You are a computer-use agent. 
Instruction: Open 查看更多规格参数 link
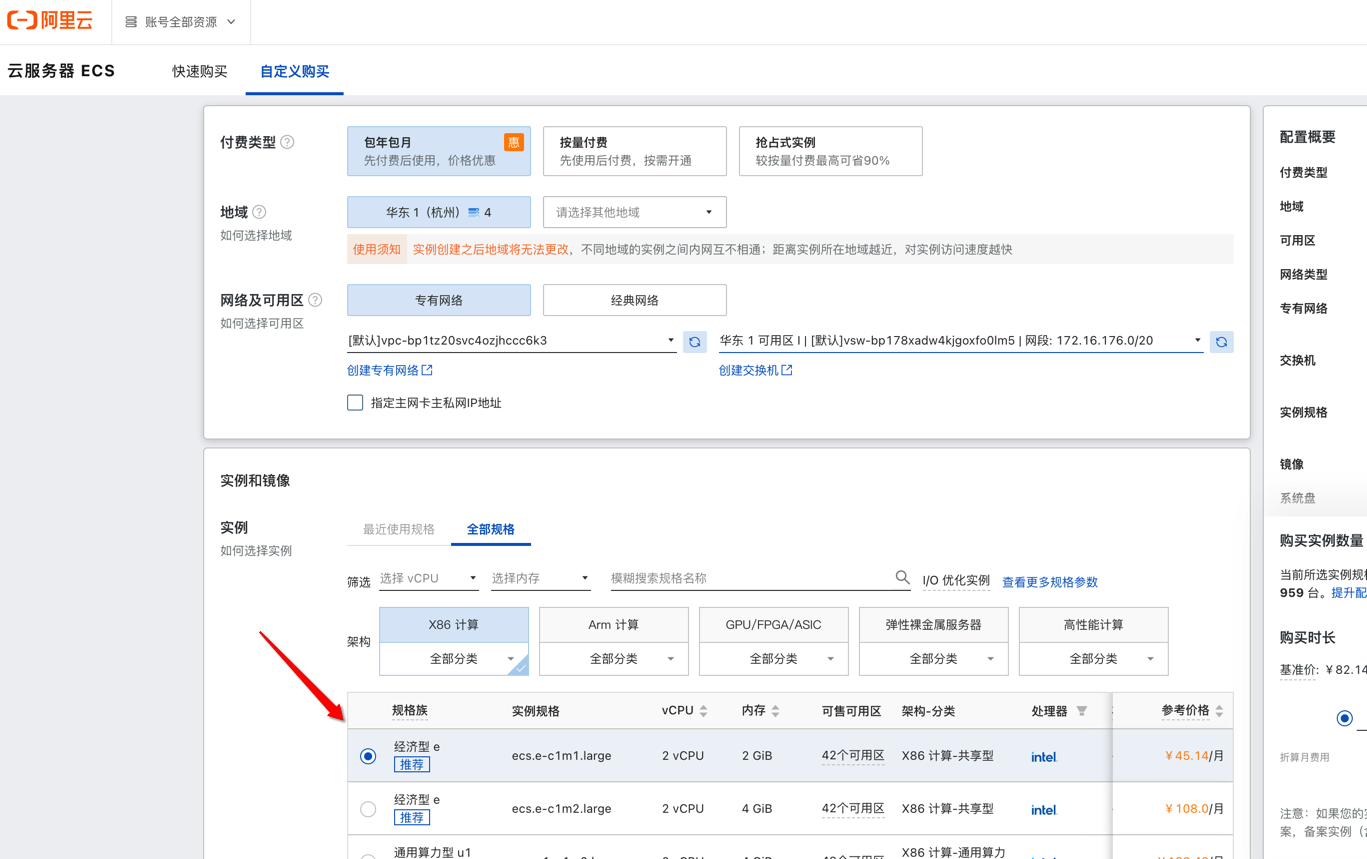point(1050,582)
